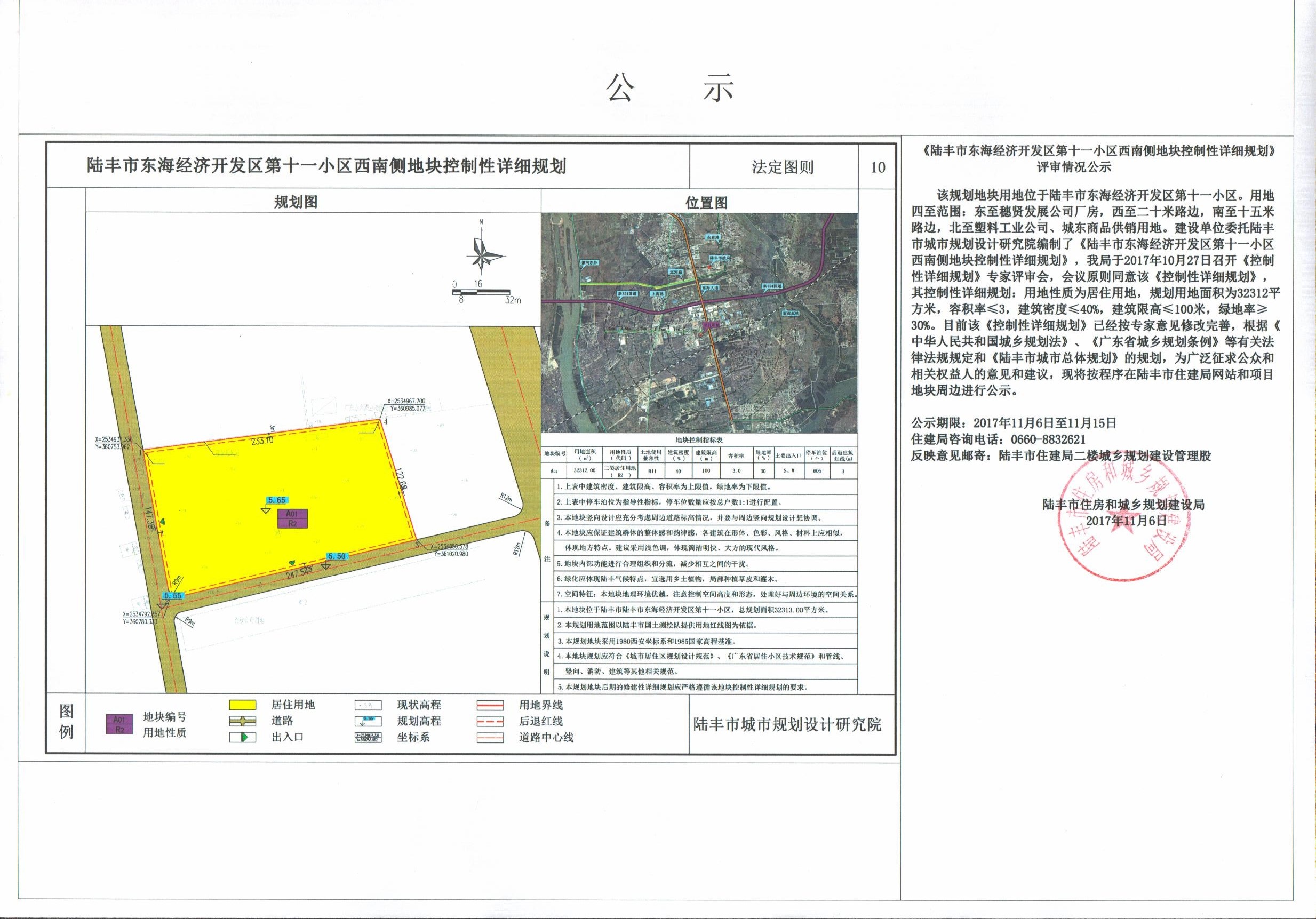The height and width of the screenshot is (919, 1316).
Task: Click note 6 about 绿化 native plants
Action: point(668,579)
